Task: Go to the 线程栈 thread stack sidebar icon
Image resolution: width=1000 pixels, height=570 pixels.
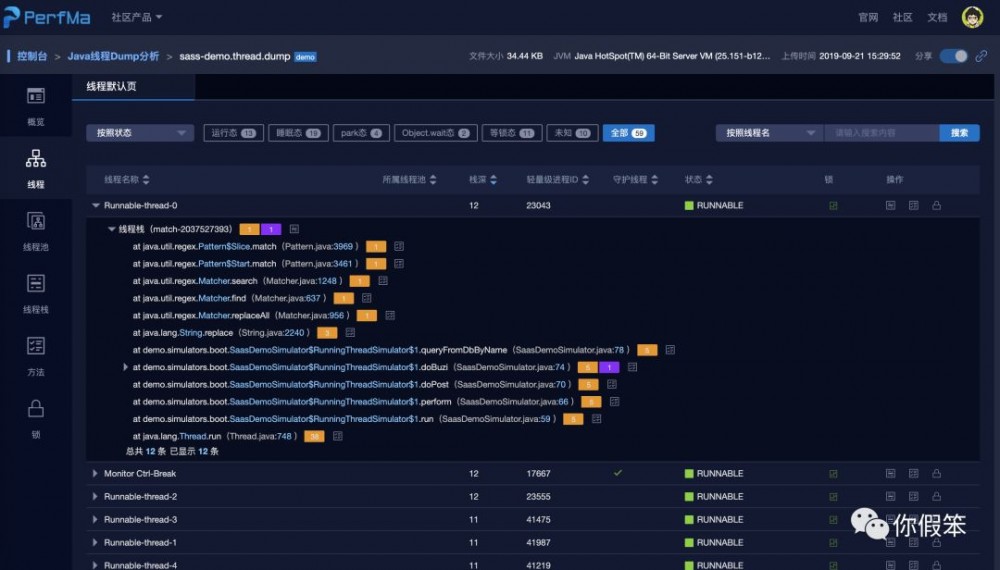Action: tap(36, 292)
